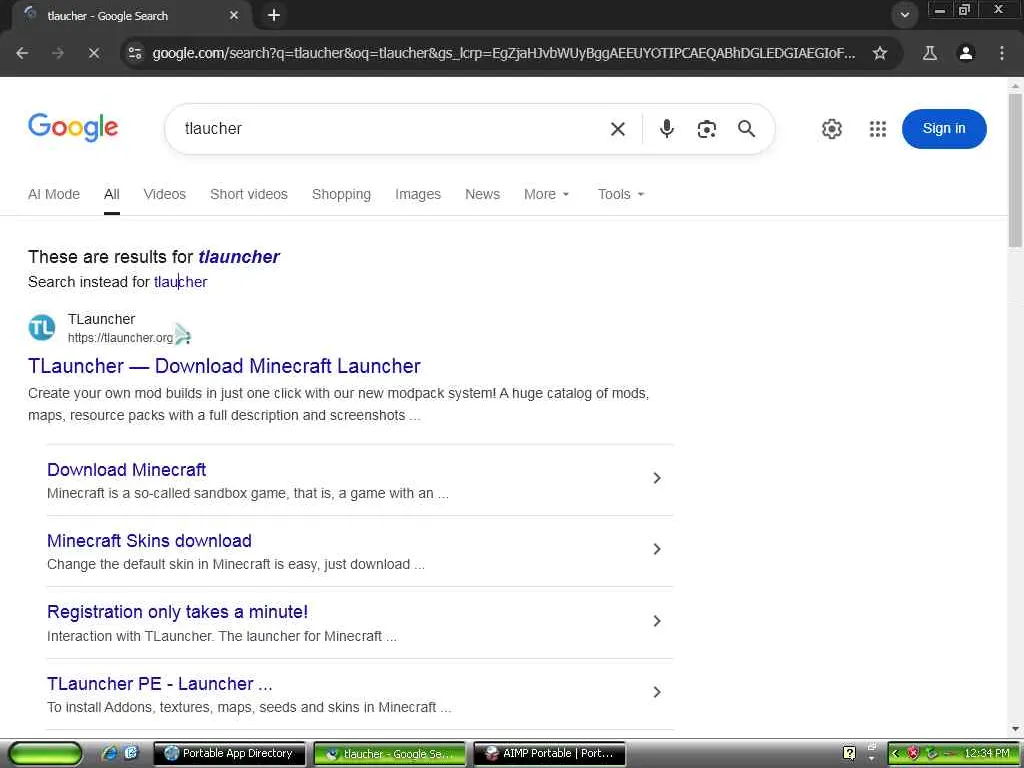Click the address bar URL

coord(503,53)
